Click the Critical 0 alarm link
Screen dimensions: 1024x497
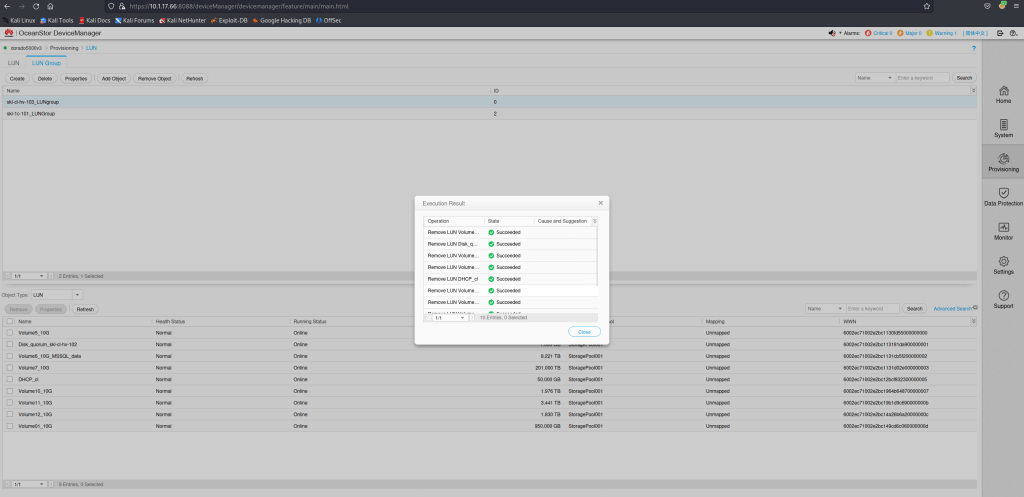[878, 33]
